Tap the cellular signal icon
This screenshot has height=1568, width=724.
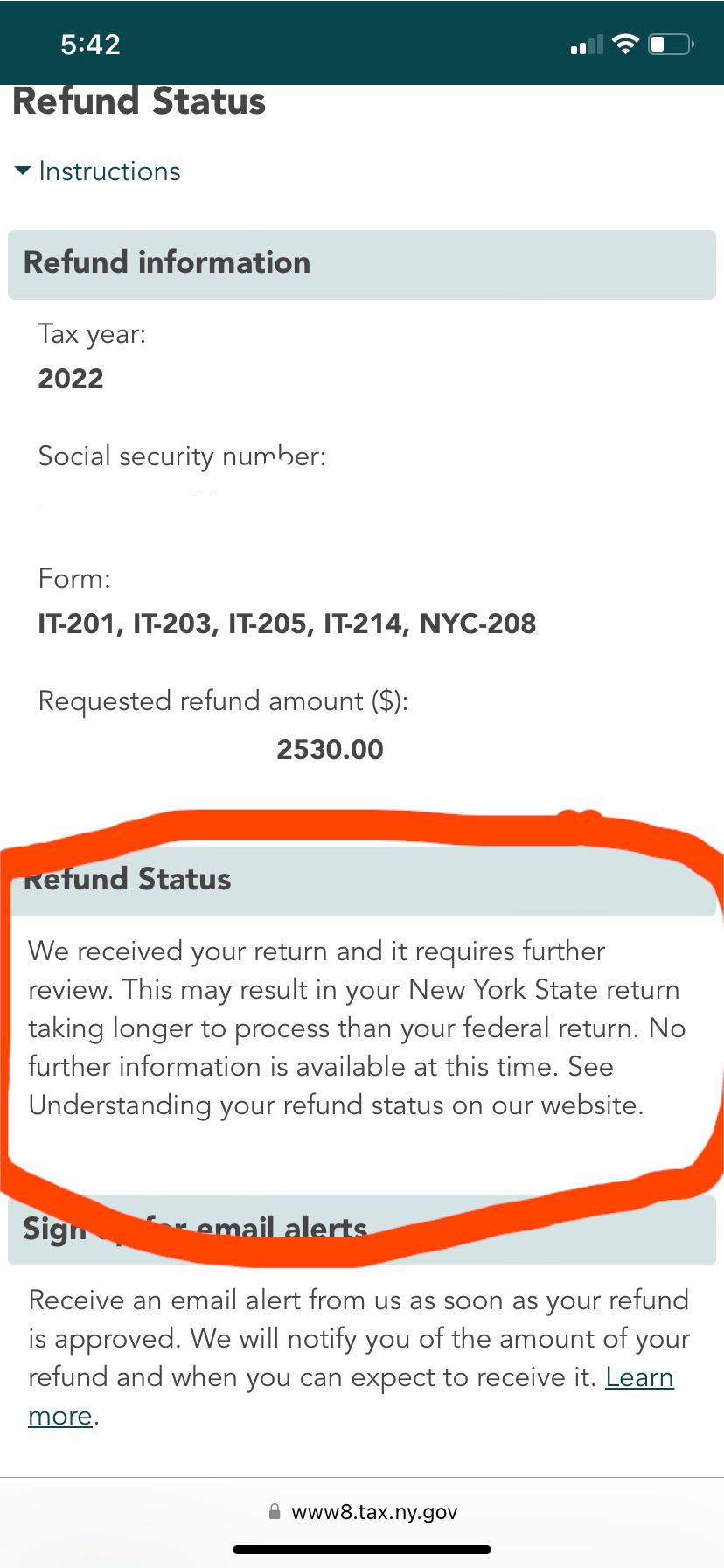tap(584, 43)
